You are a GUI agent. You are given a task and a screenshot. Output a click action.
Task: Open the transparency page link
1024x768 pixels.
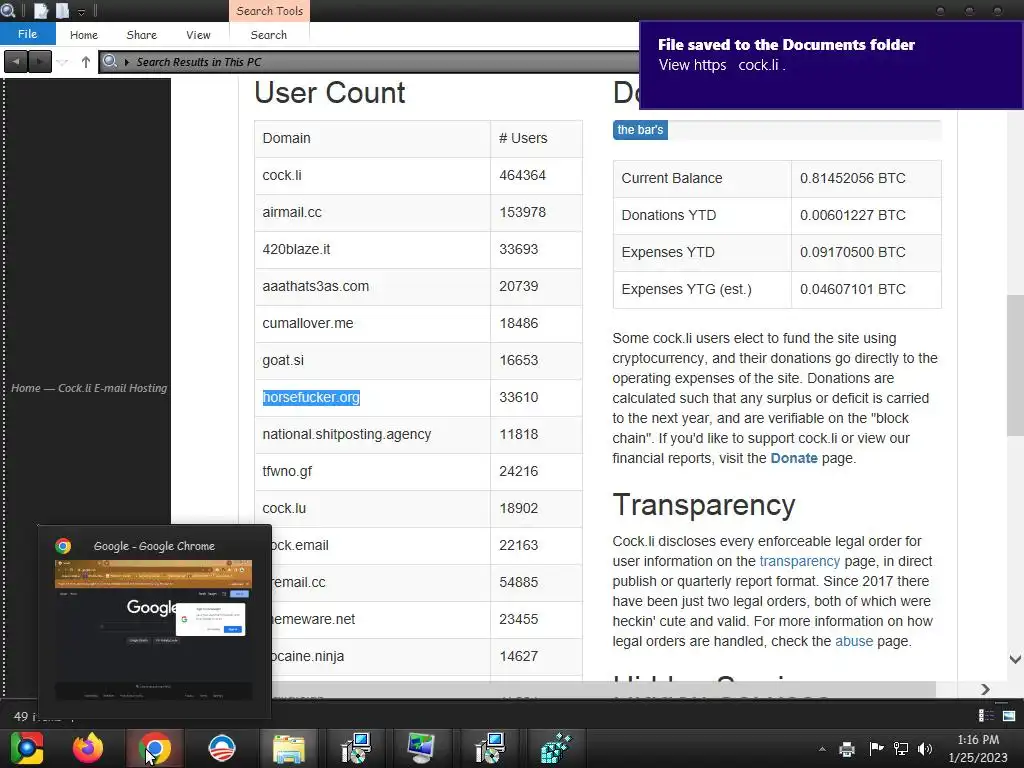tap(799, 561)
